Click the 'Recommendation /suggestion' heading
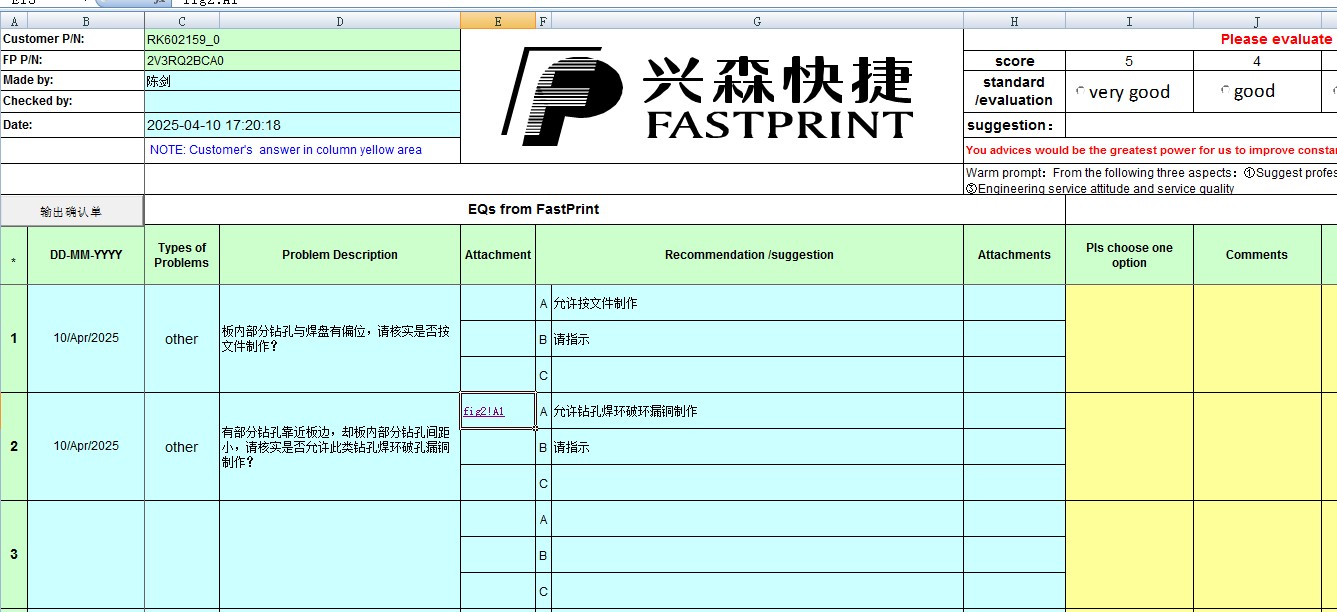This screenshot has height=612, width=1337. (x=749, y=255)
